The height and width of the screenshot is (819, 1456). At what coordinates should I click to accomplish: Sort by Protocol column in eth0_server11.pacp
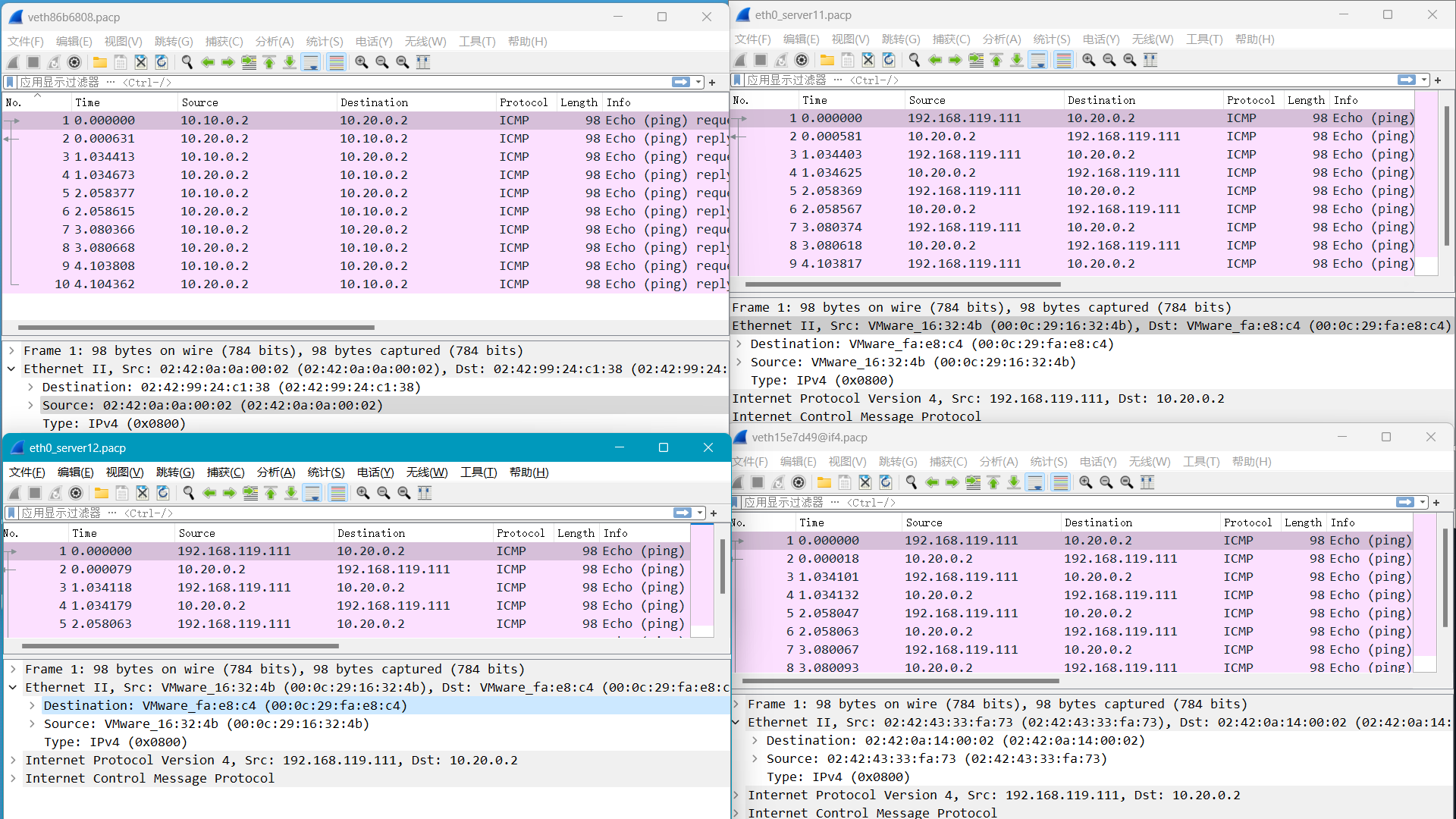1252,100
